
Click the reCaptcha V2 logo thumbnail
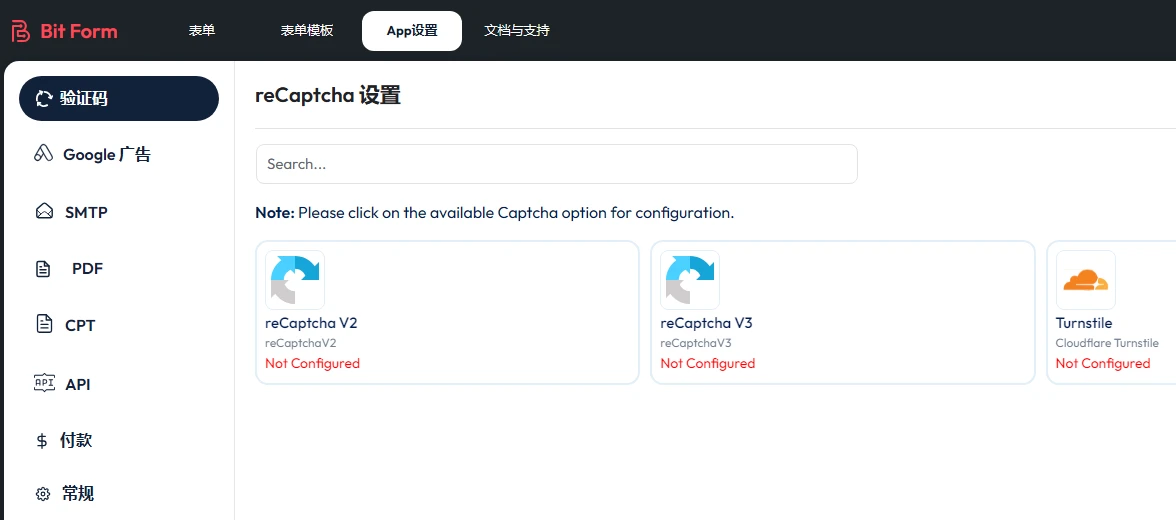pyautogui.click(x=295, y=280)
